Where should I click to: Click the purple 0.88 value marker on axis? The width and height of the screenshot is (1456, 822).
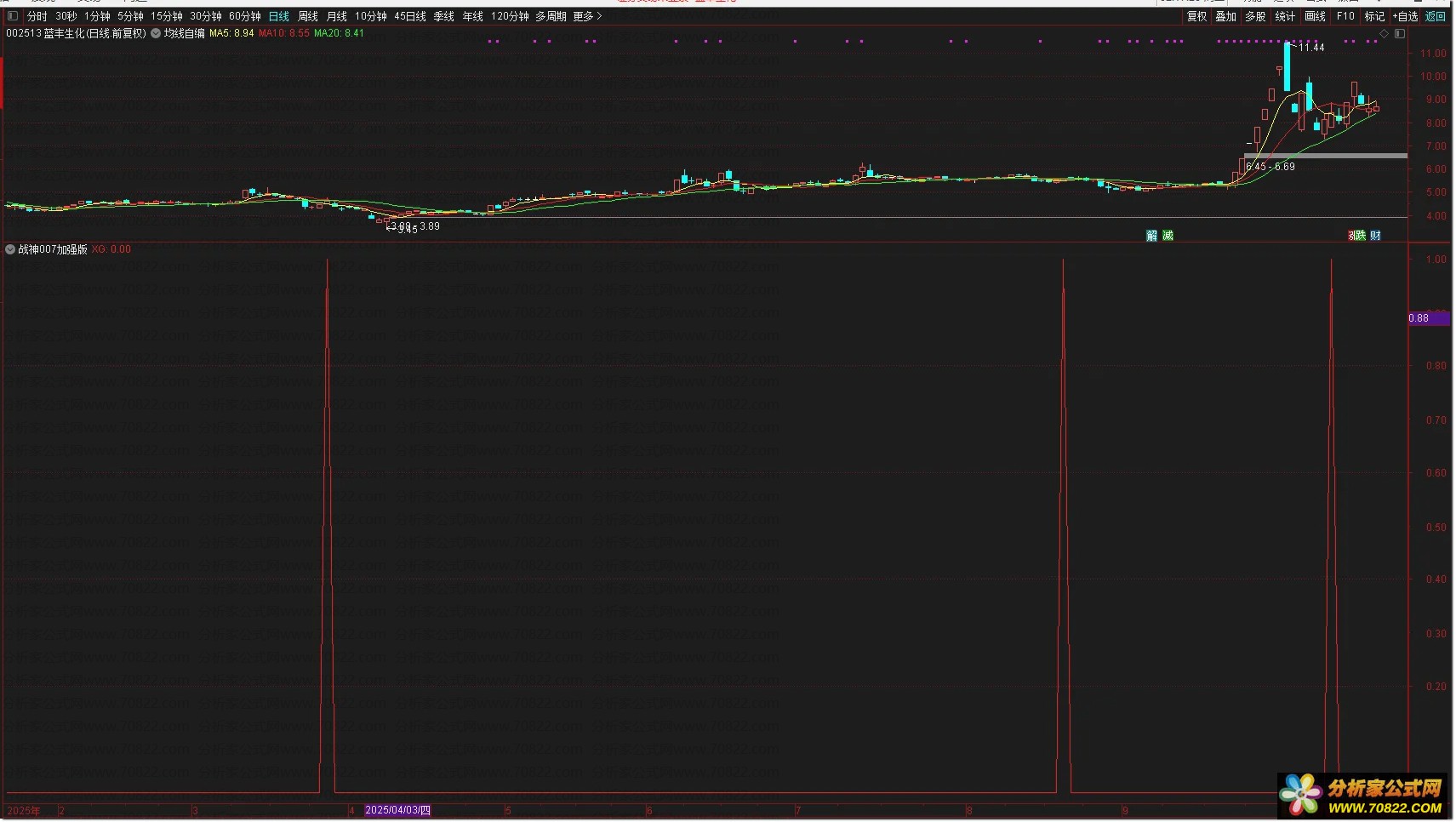(1428, 318)
